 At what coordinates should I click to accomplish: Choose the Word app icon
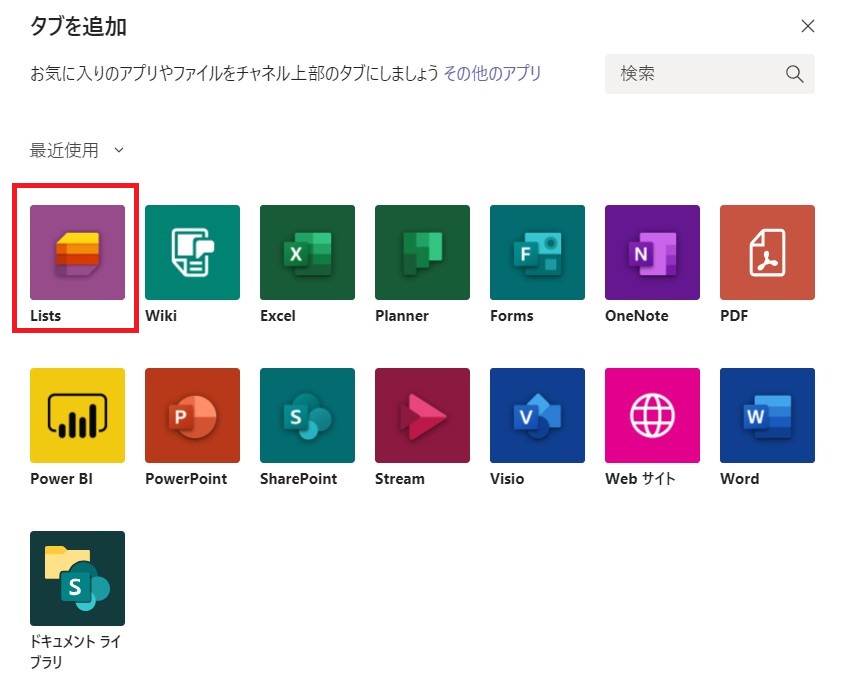click(x=768, y=416)
